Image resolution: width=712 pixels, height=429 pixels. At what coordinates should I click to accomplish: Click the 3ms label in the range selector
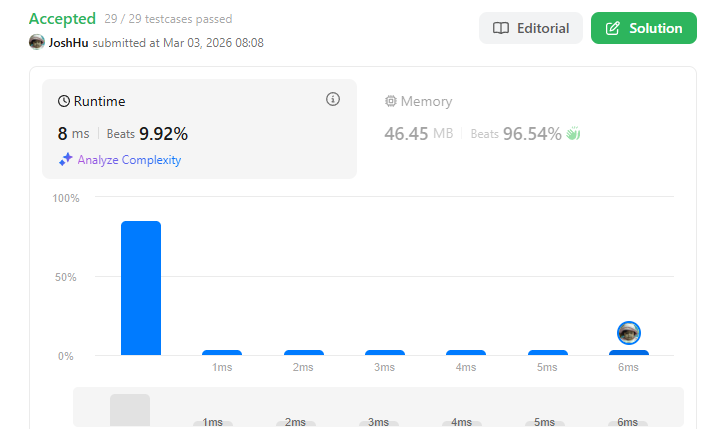(x=378, y=422)
